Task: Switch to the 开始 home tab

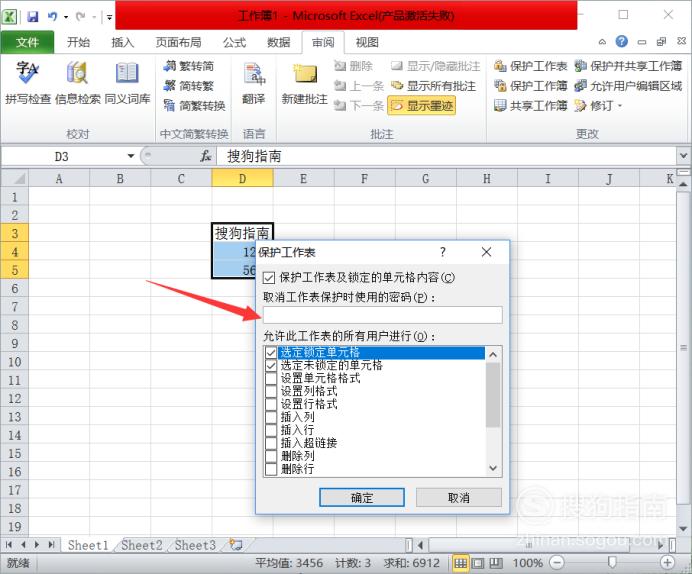Action: pyautogui.click(x=79, y=42)
